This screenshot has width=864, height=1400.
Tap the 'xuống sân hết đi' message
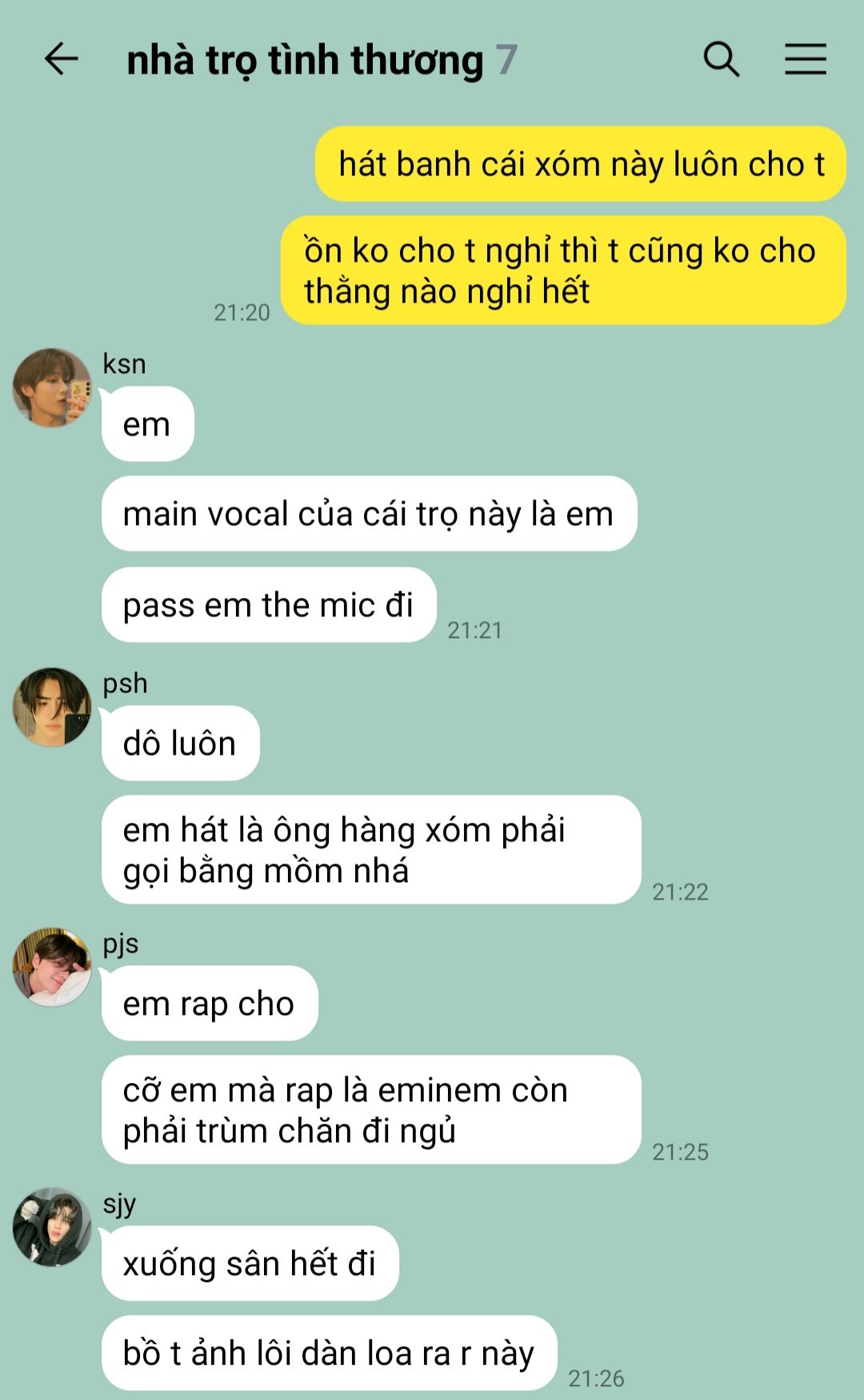coord(250,1264)
